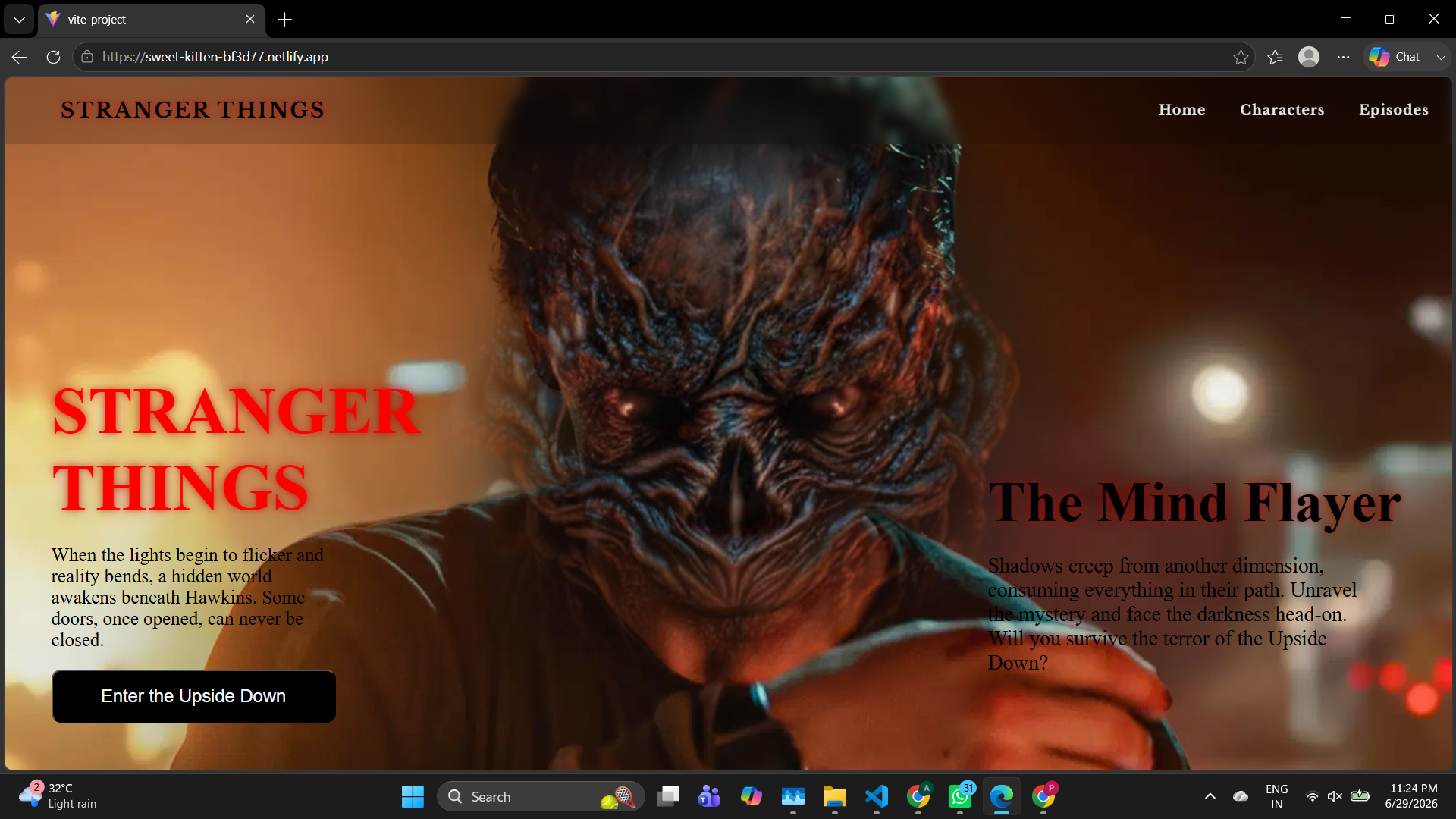Open OneDrive cloud tray icon
The width and height of the screenshot is (1456, 819).
(x=1241, y=796)
